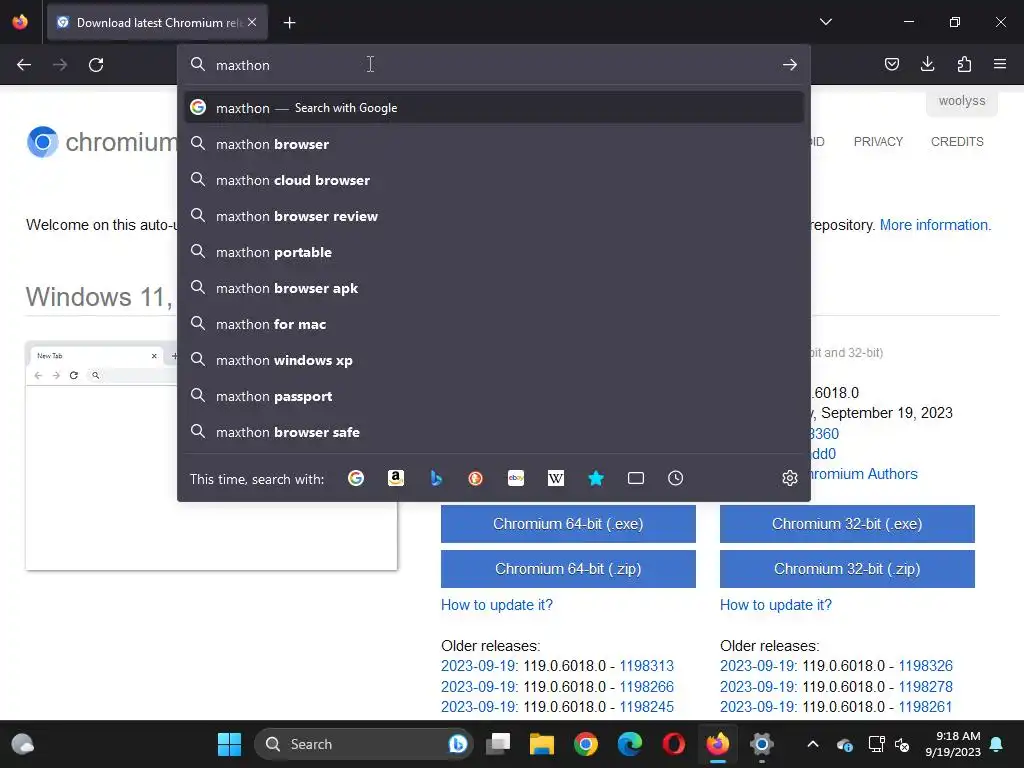Open File Explorer from the taskbar

(x=541, y=744)
